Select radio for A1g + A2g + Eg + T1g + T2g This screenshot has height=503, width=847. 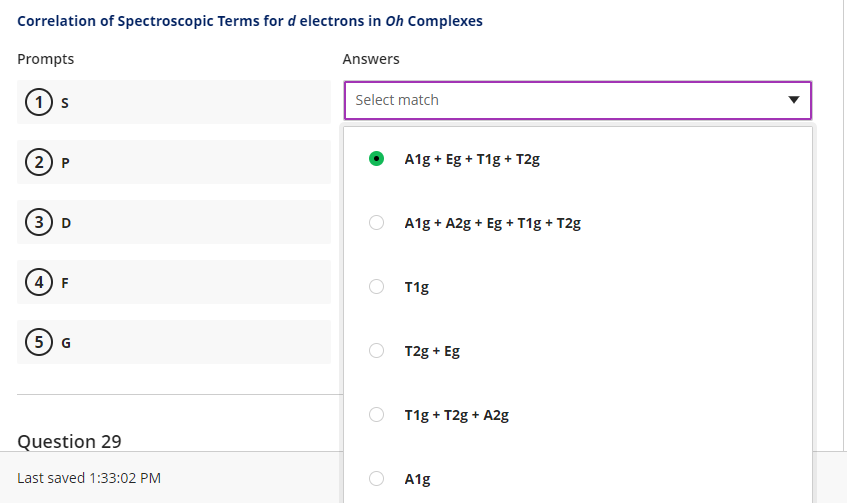click(x=377, y=223)
